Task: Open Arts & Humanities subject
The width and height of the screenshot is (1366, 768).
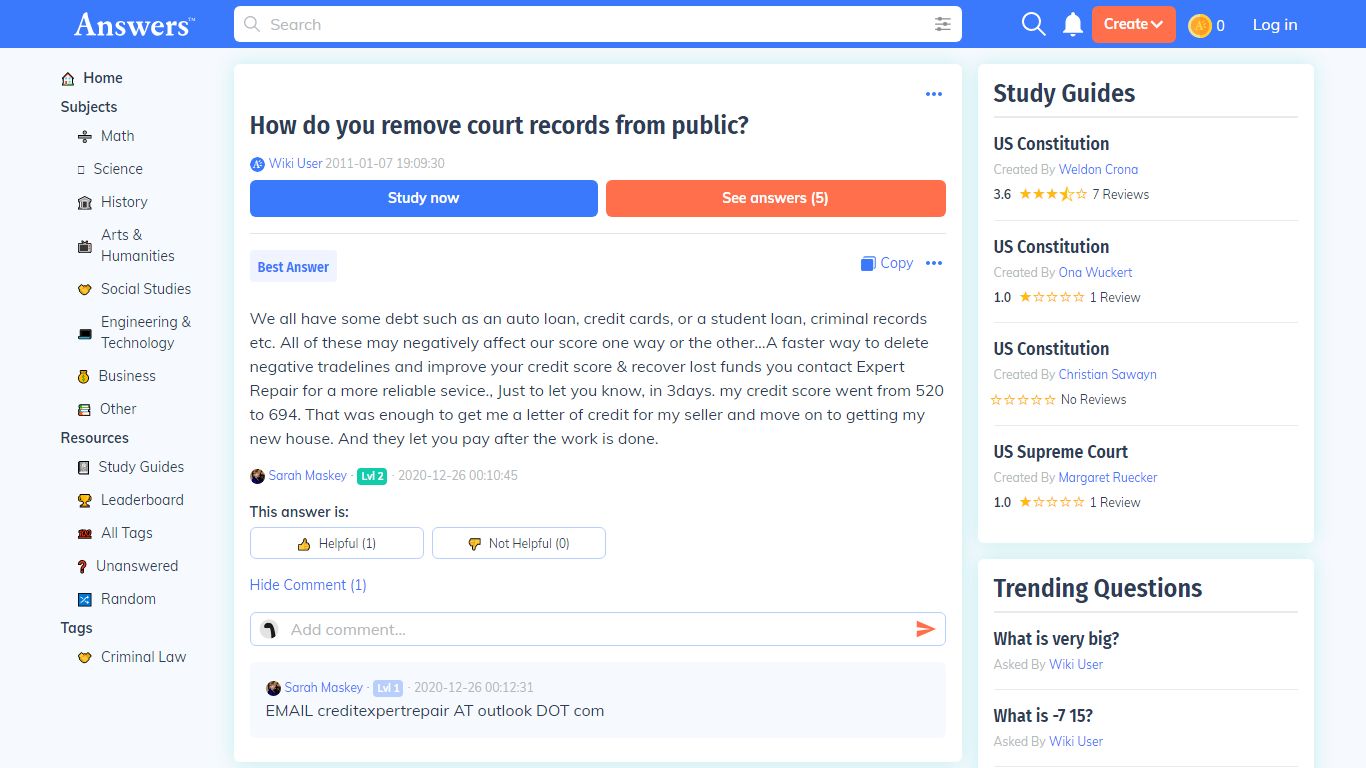Action: point(137,245)
